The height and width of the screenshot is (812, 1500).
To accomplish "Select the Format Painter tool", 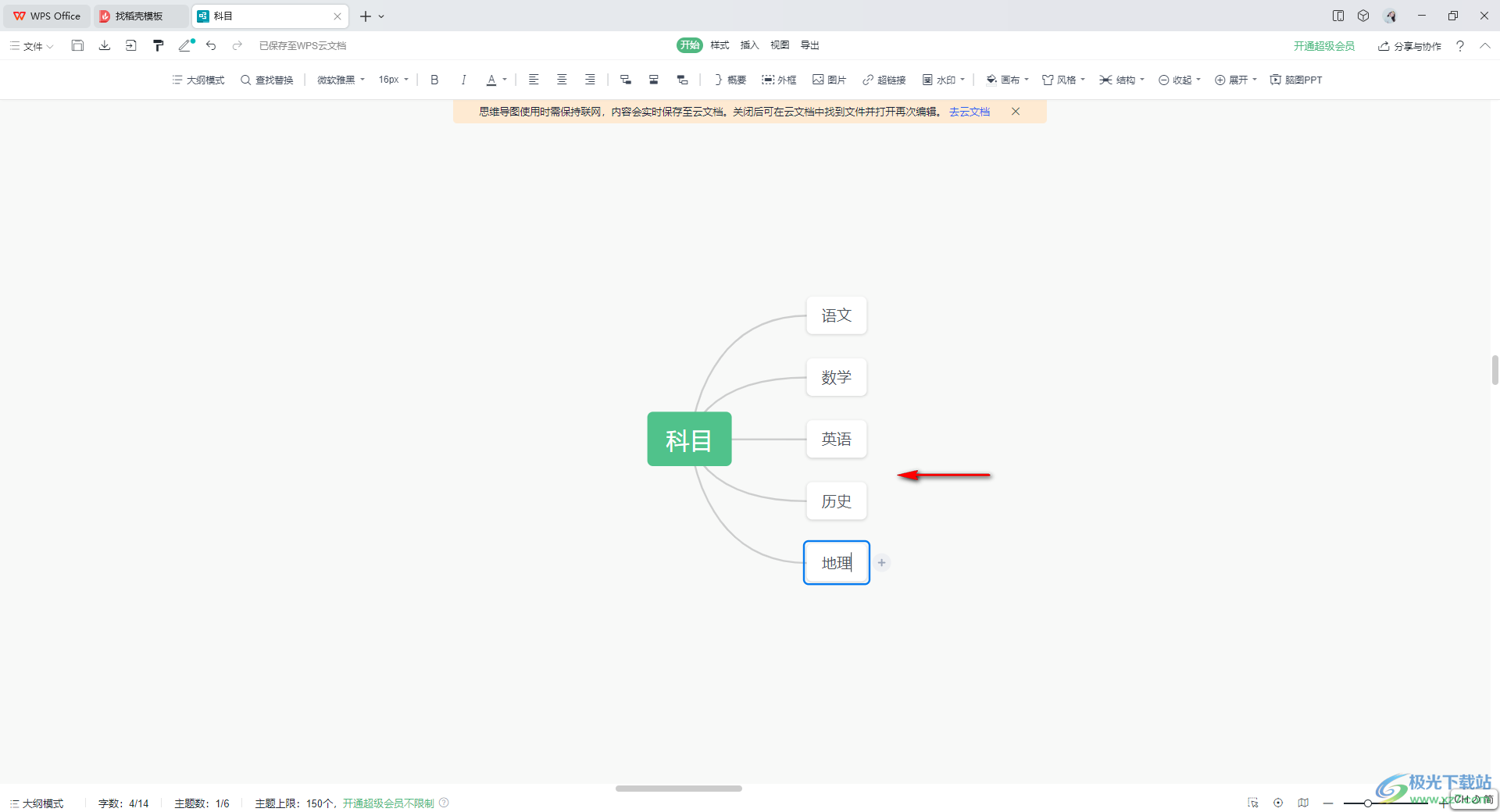I will point(158,45).
